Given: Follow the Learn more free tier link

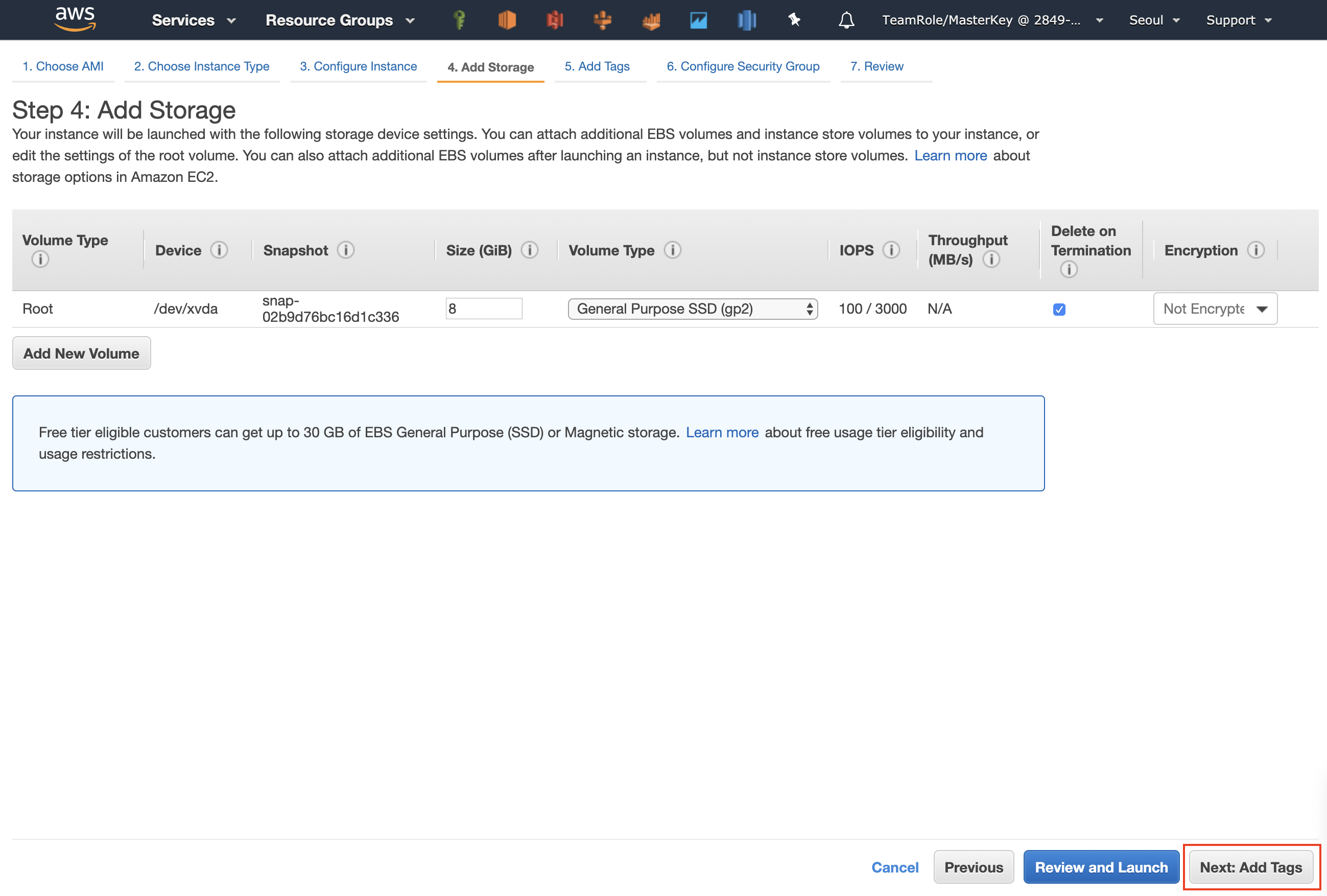Looking at the screenshot, I should point(722,432).
